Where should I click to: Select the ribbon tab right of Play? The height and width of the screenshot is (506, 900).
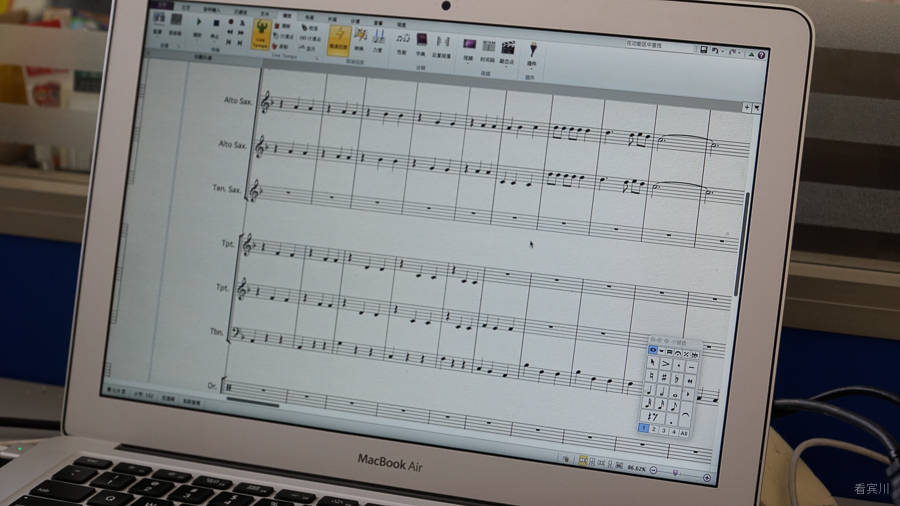point(309,17)
